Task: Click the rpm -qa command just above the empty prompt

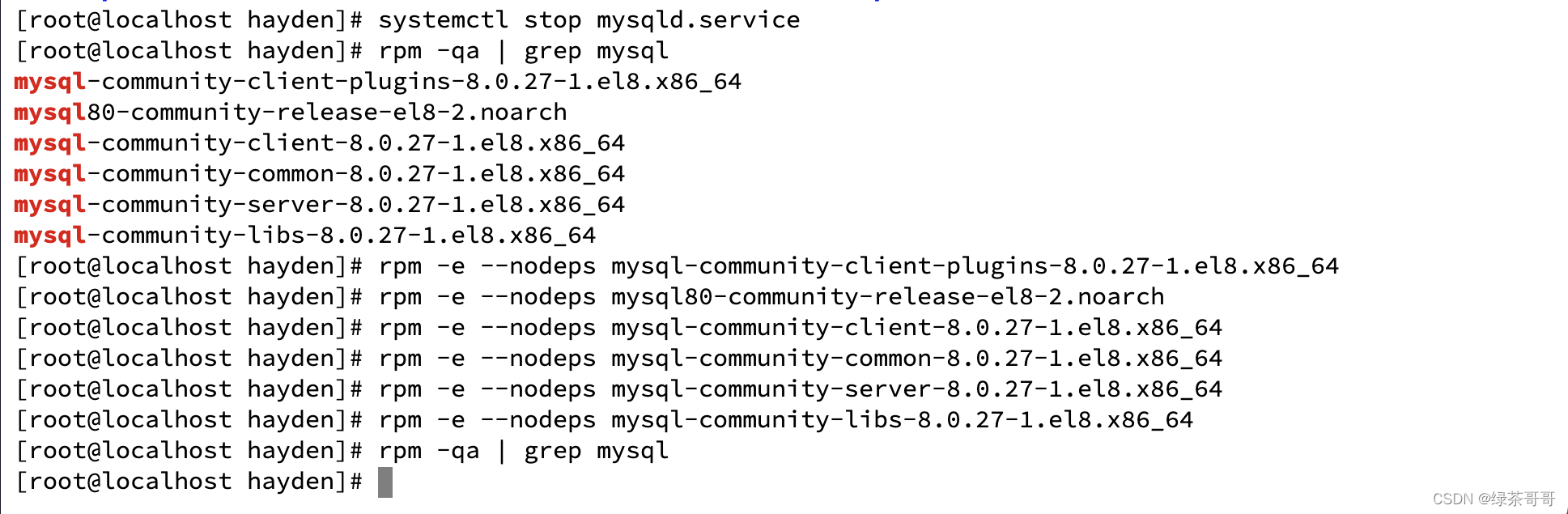Action: tap(523, 451)
